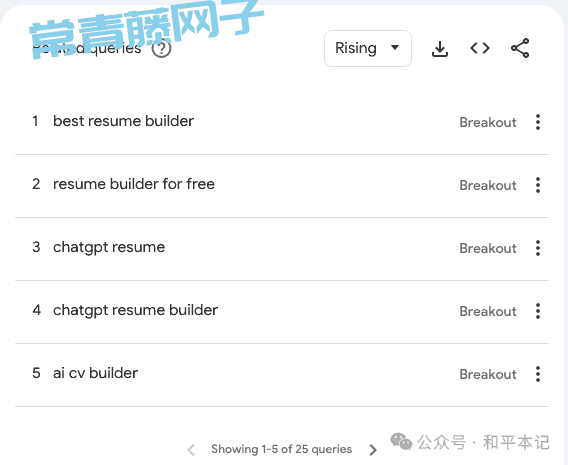Click the dropdown arrow beside Rising
Viewport: 568px width, 465px height.
(395, 47)
